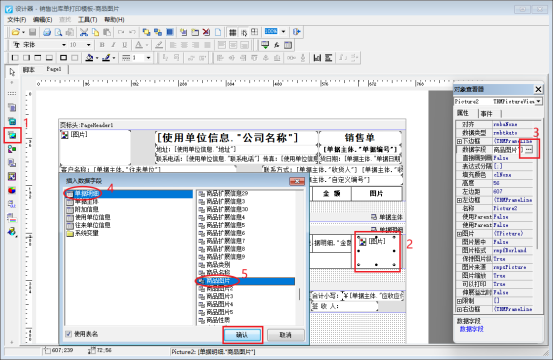Open the font name 宋体 dropdown
This screenshot has height=360, width=553.
[x=64, y=45]
